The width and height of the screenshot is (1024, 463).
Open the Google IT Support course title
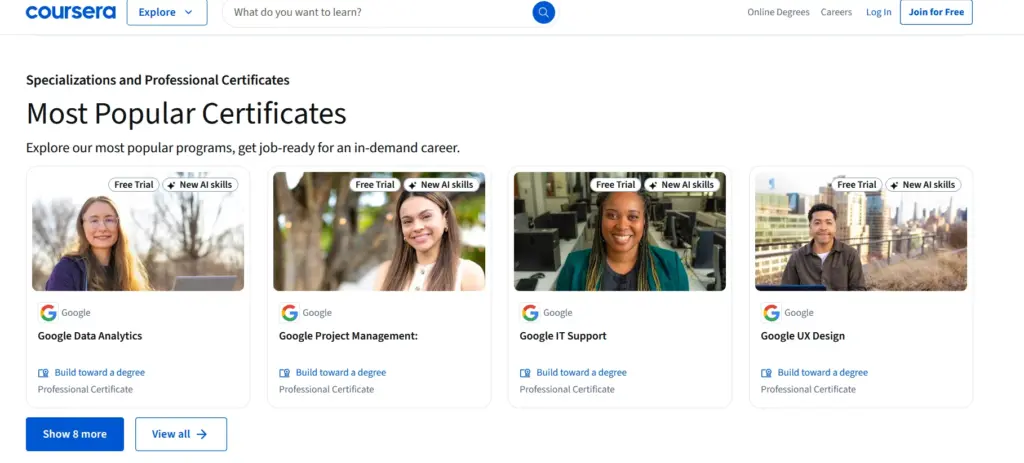563,336
